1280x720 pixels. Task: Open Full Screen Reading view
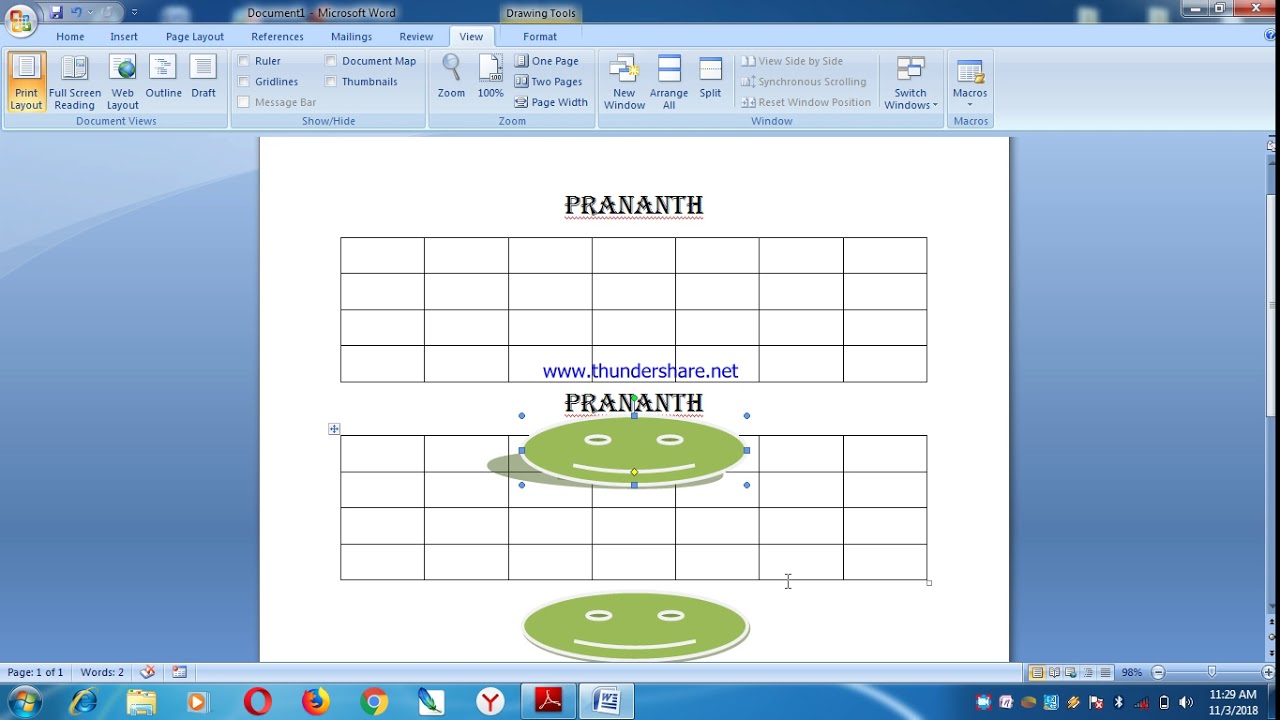[75, 82]
